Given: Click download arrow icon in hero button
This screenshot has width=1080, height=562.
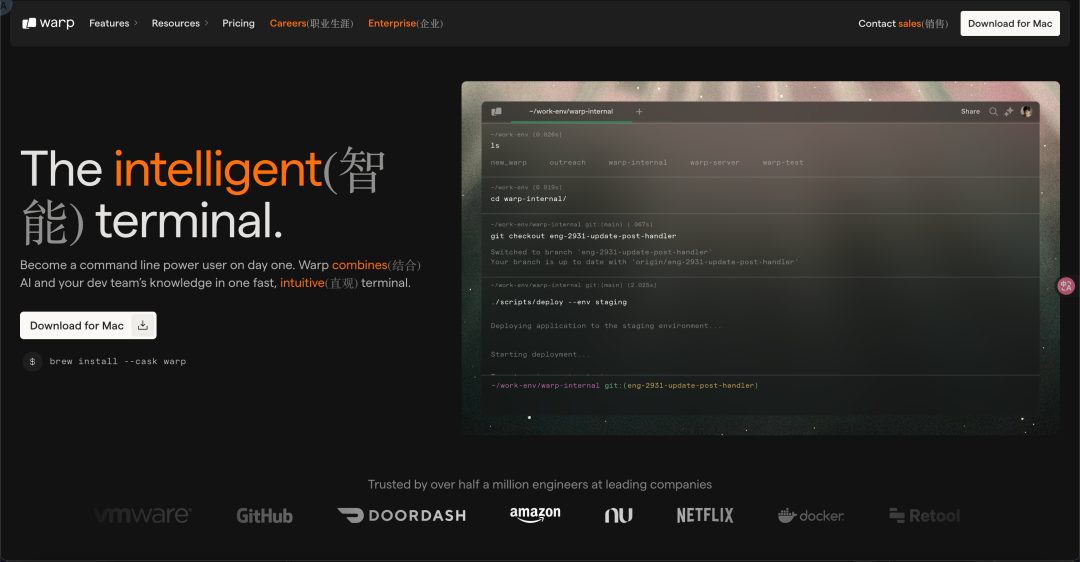Looking at the screenshot, I should coord(143,326).
